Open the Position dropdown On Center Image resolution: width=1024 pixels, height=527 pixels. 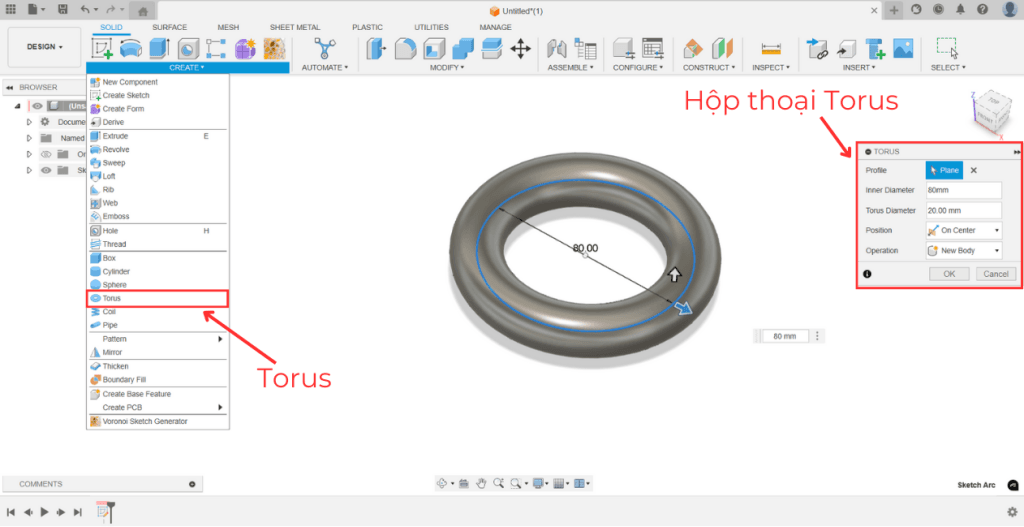(963, 230)
